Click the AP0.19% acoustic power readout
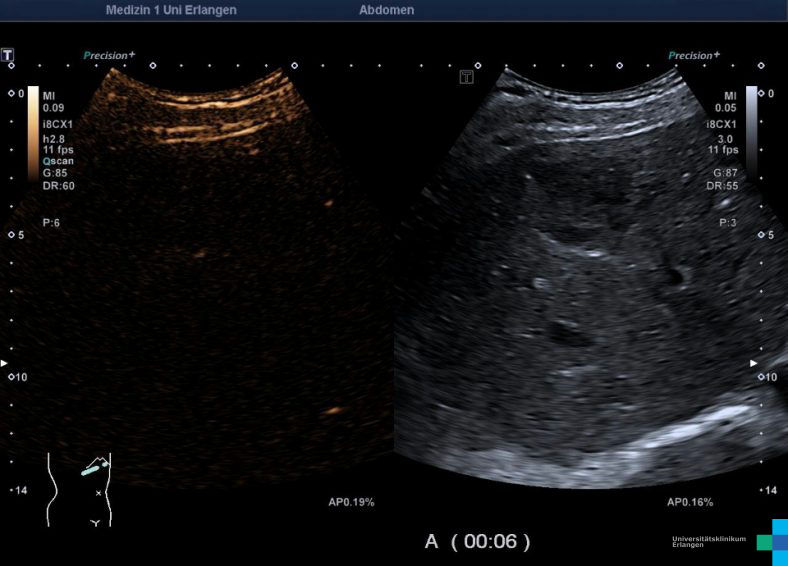 pos(351,502)
